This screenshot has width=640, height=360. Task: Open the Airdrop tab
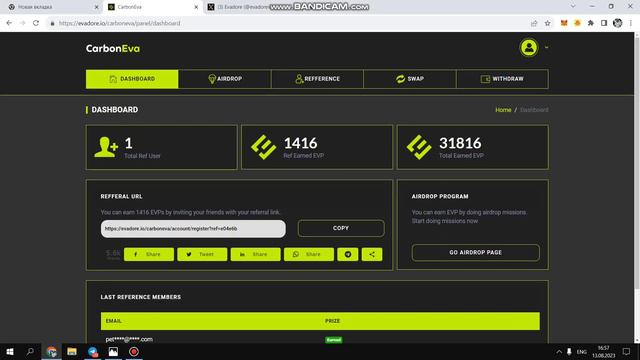[224, 79]
